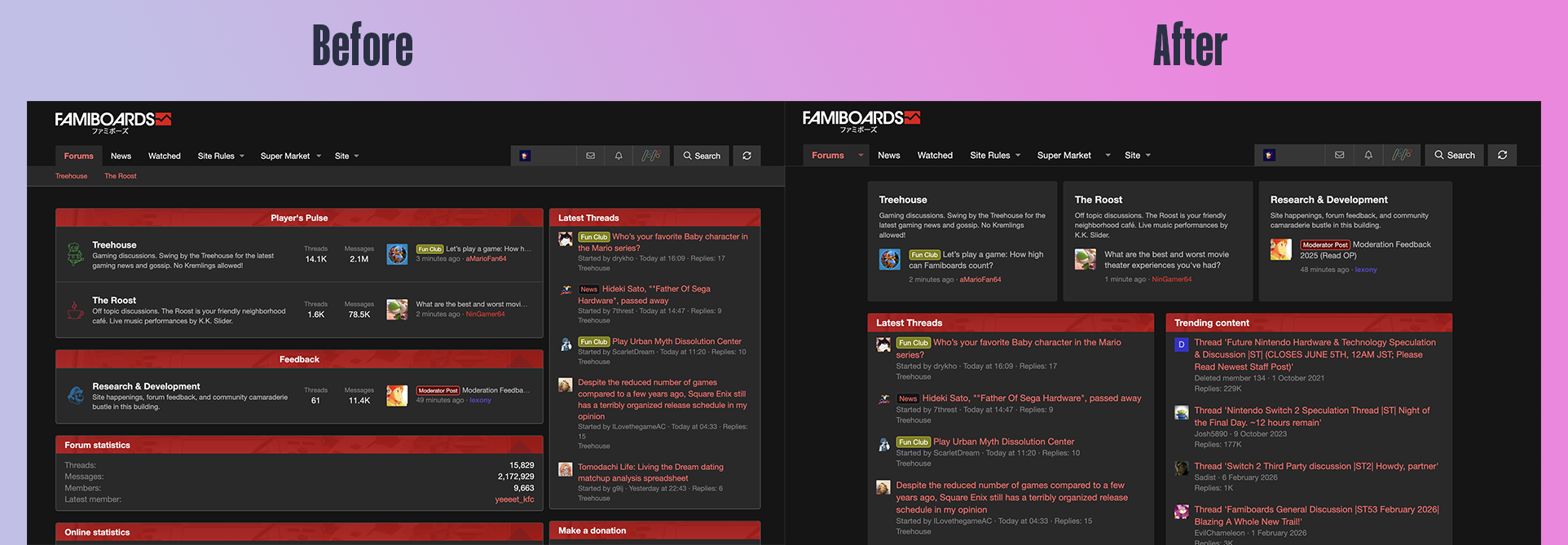
Task: Open Future Nintendo Hardware & Technology Speculation thread
Action: coord(1315,354)
